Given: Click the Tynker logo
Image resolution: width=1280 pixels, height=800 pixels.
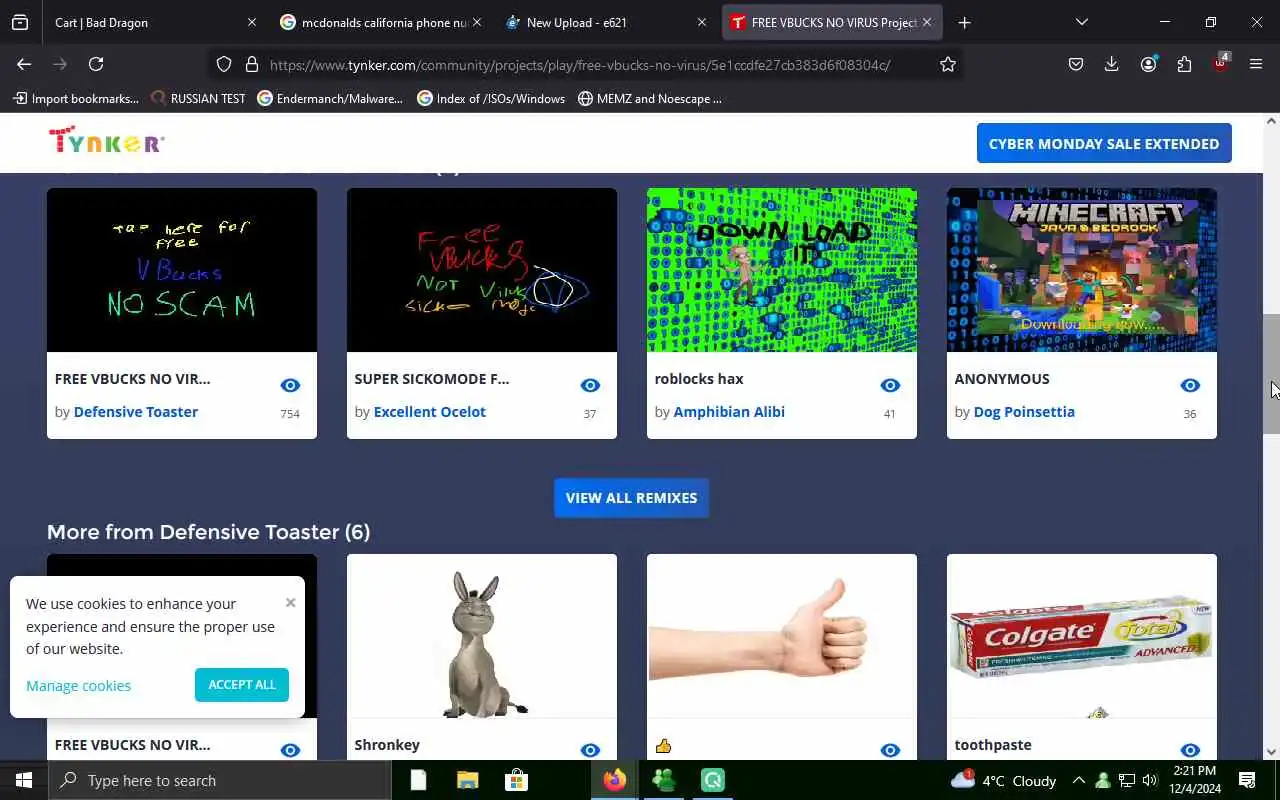Looking at the screenshot, I should 106,141.
